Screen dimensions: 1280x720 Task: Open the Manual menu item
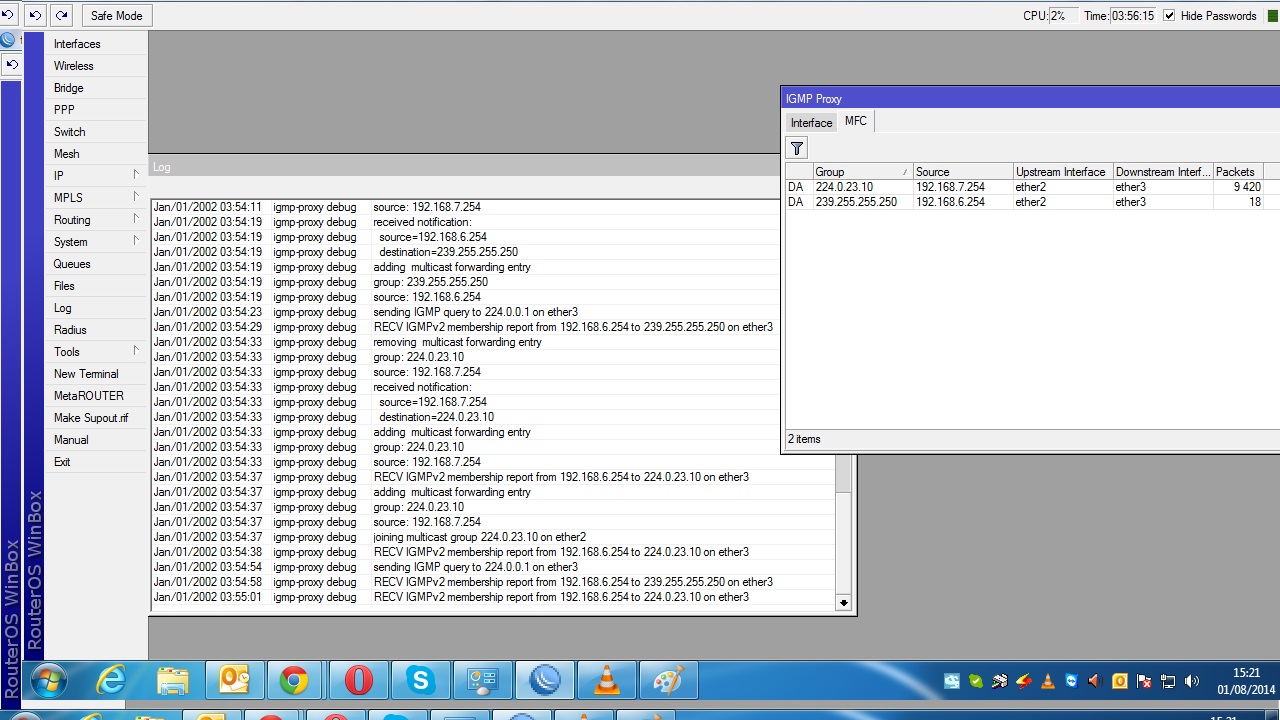(96, 440)
